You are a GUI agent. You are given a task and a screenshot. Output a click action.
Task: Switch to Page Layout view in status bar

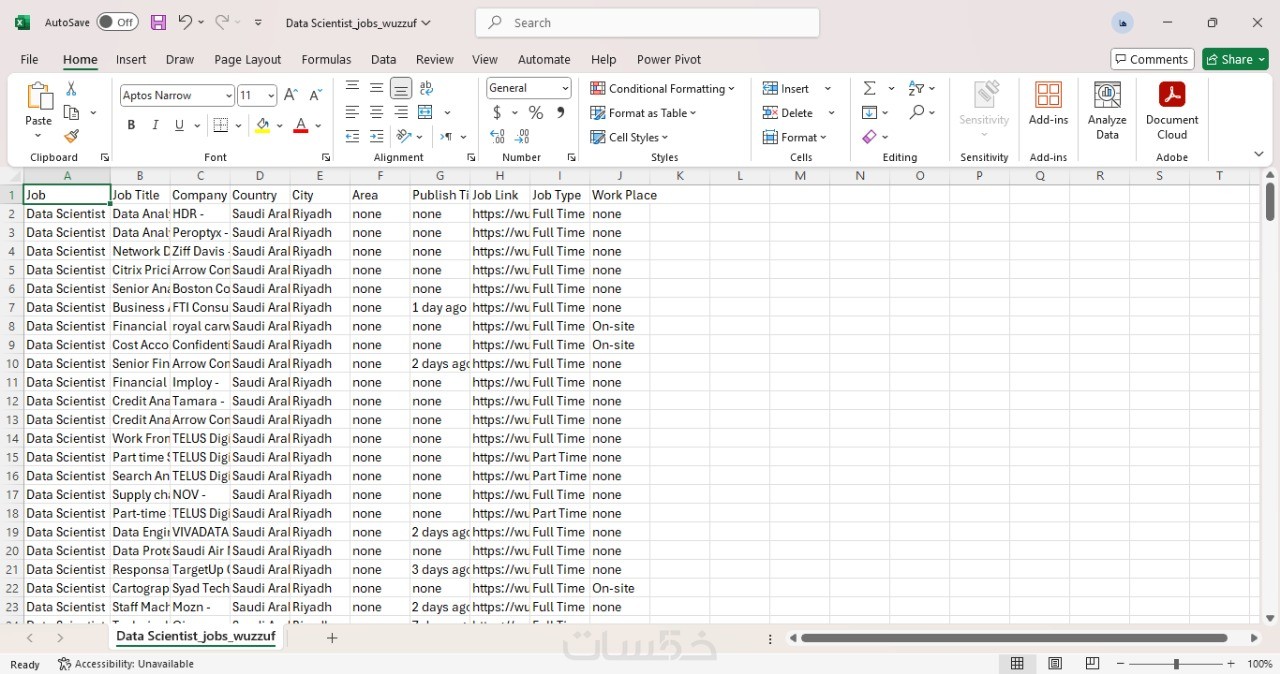1055,664
